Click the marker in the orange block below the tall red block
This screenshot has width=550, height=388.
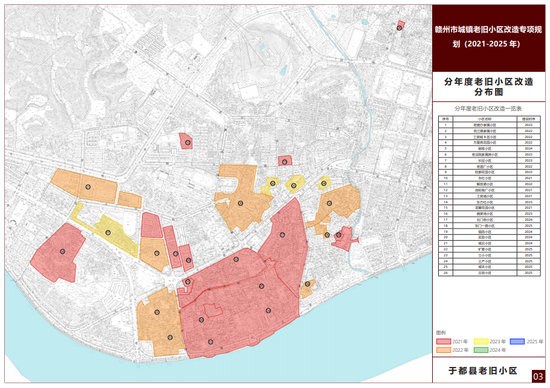tap(157, 253)
